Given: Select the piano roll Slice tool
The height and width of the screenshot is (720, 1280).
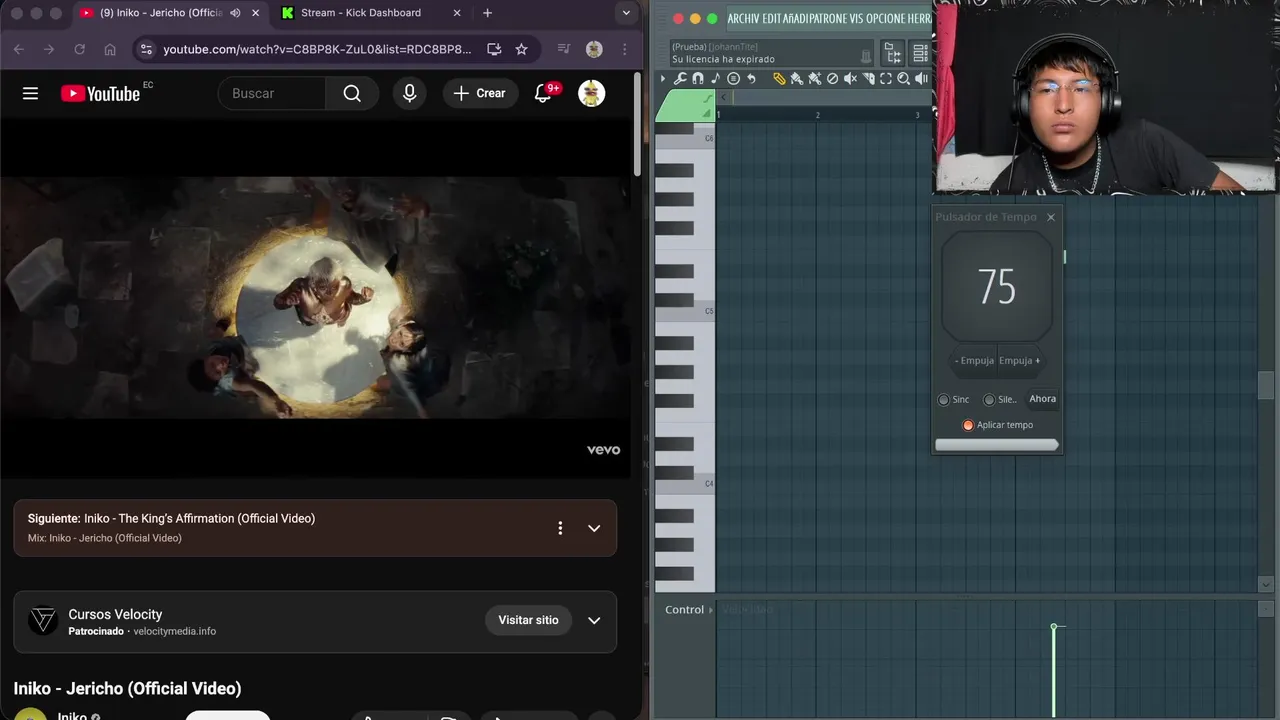Looking at the screenshot, I should [868, 79].
